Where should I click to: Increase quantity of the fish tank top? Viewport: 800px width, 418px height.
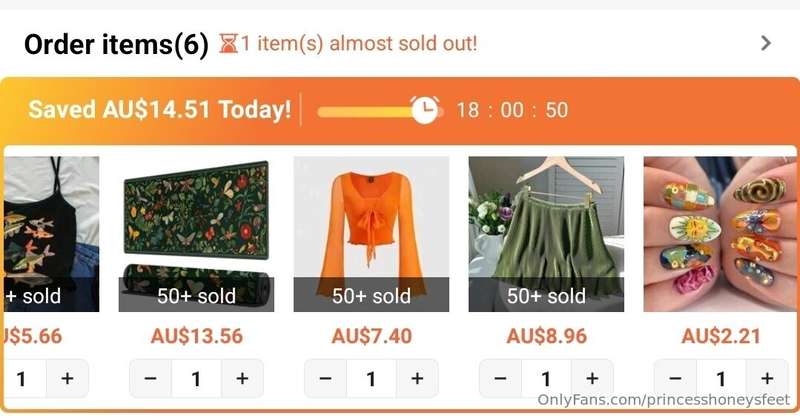(x=67, y=379)
